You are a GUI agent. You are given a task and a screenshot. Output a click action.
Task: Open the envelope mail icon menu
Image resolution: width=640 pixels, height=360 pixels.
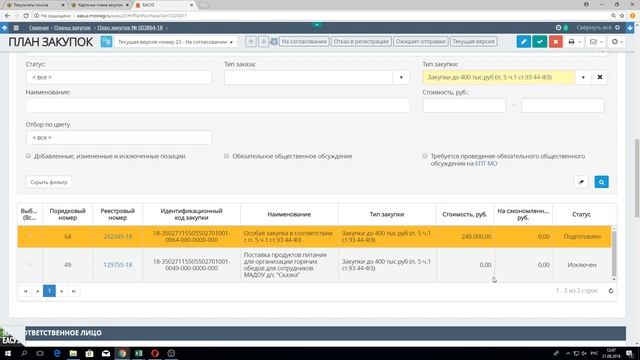tap(596, 42)
